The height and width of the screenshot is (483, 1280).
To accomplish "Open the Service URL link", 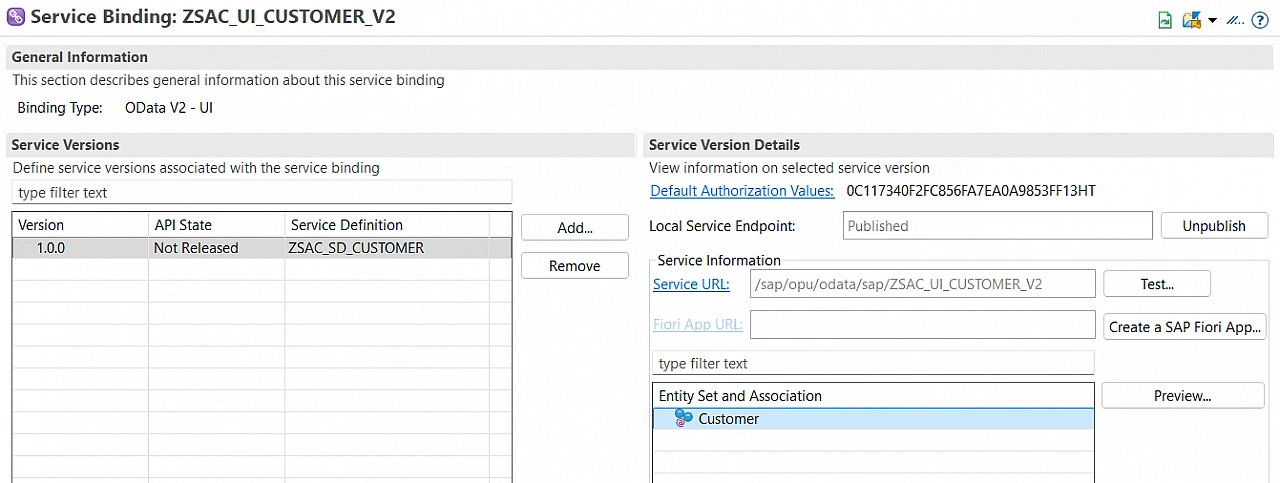I will [691, 284].
